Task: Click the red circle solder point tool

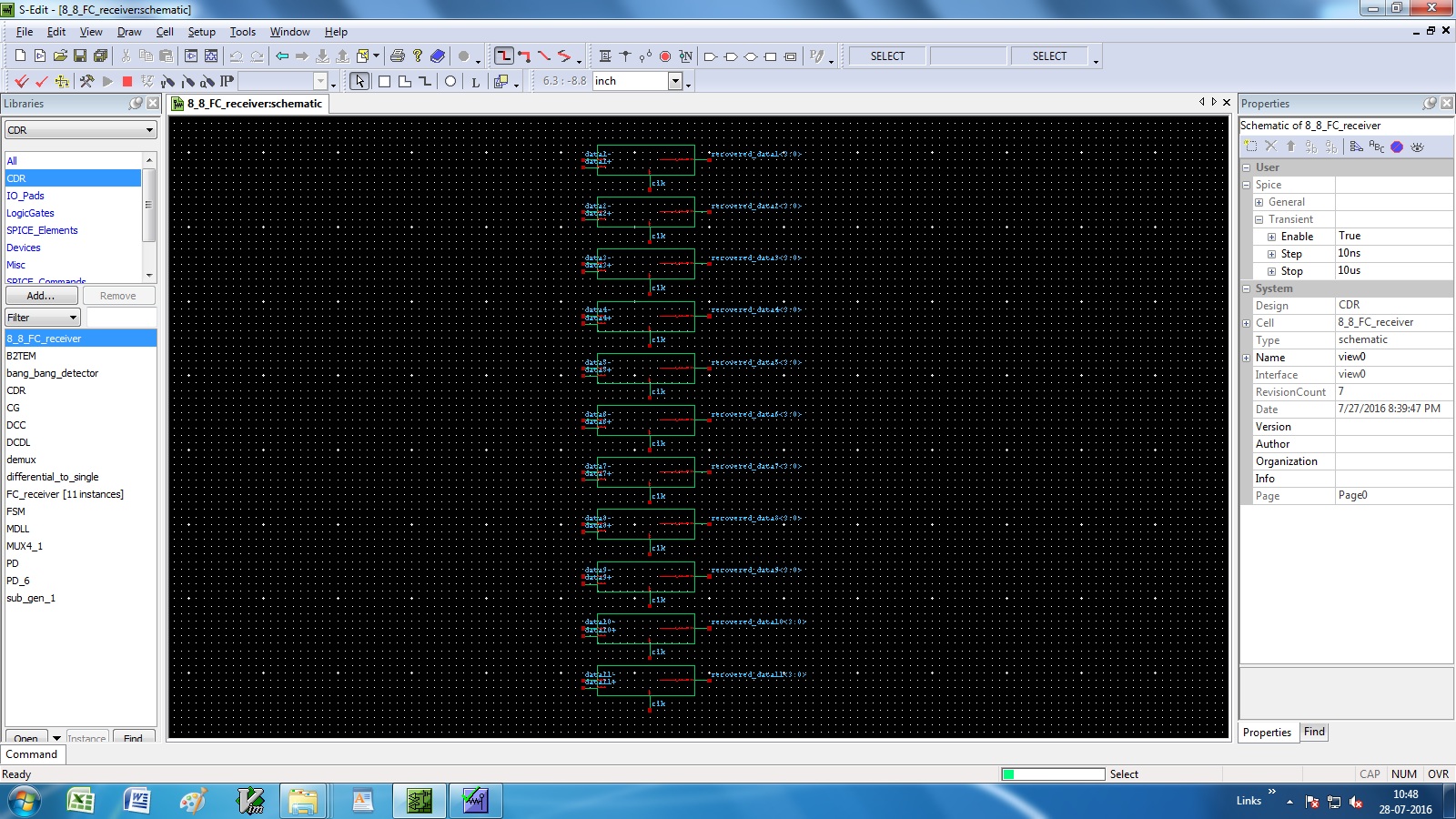Action: 665,56
